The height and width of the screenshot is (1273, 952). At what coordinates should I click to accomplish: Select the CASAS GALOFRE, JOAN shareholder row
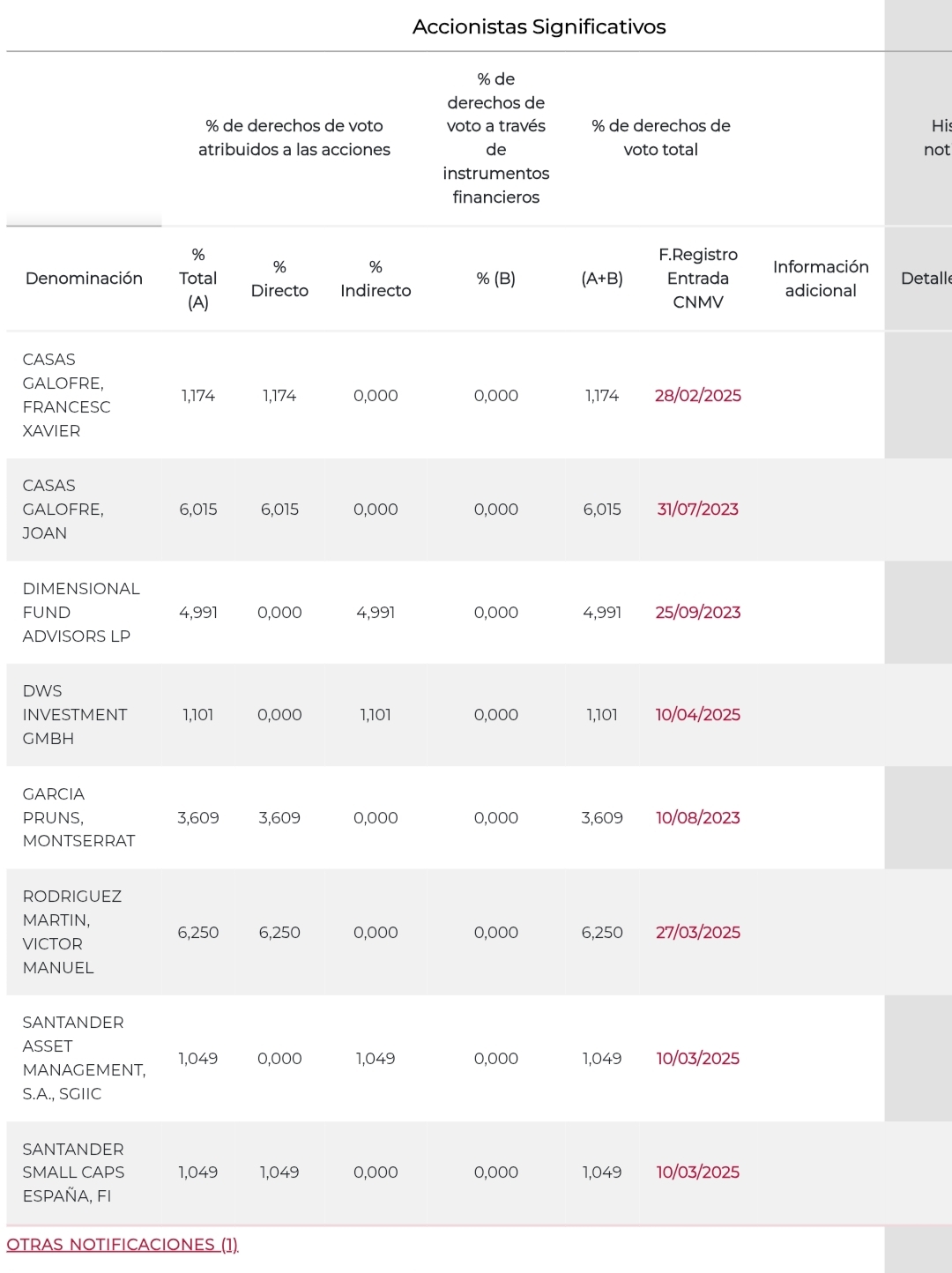click(x=445, y=510)
